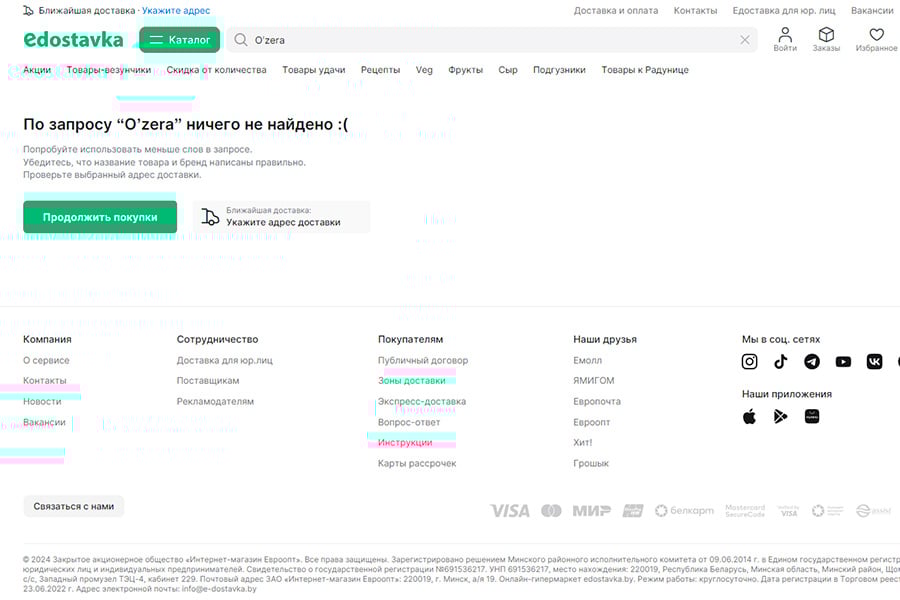Viewport: 900px width, 600px height.
Task: Open Instagram social icon
Action: [x=749, y=361]
